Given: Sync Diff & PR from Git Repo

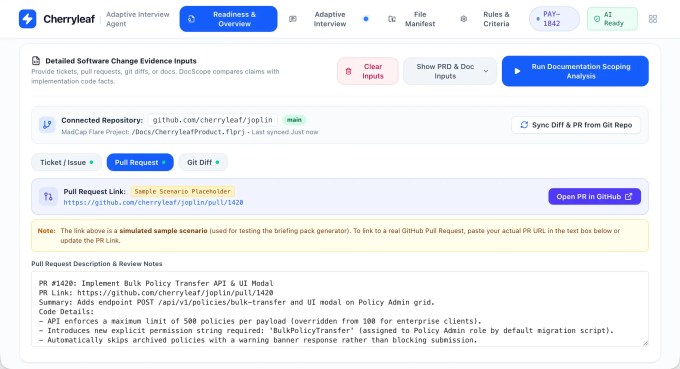Looking at the screenshot, I should tap(576, 125).
